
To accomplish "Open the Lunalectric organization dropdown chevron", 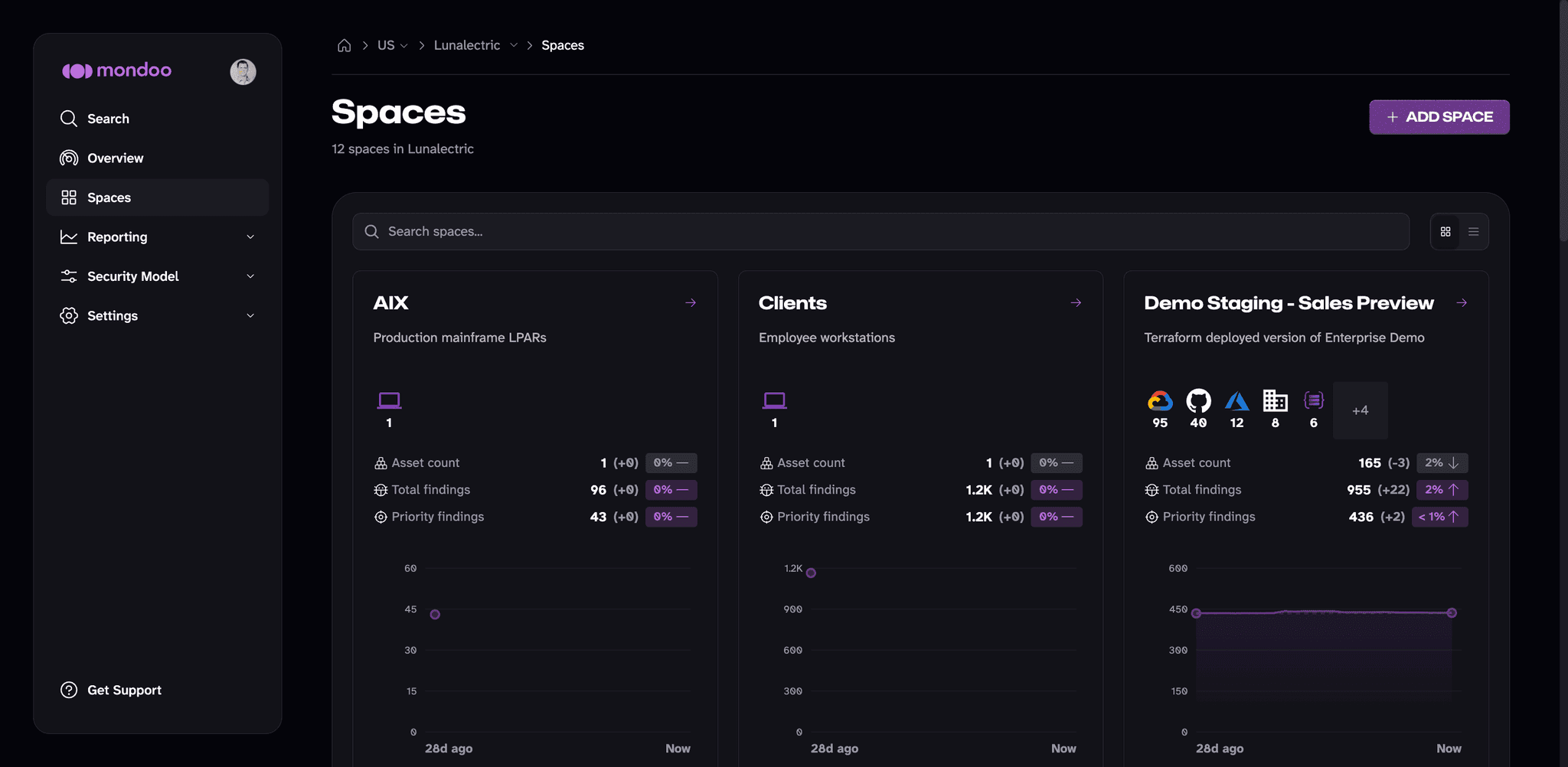I will (514, 45).
